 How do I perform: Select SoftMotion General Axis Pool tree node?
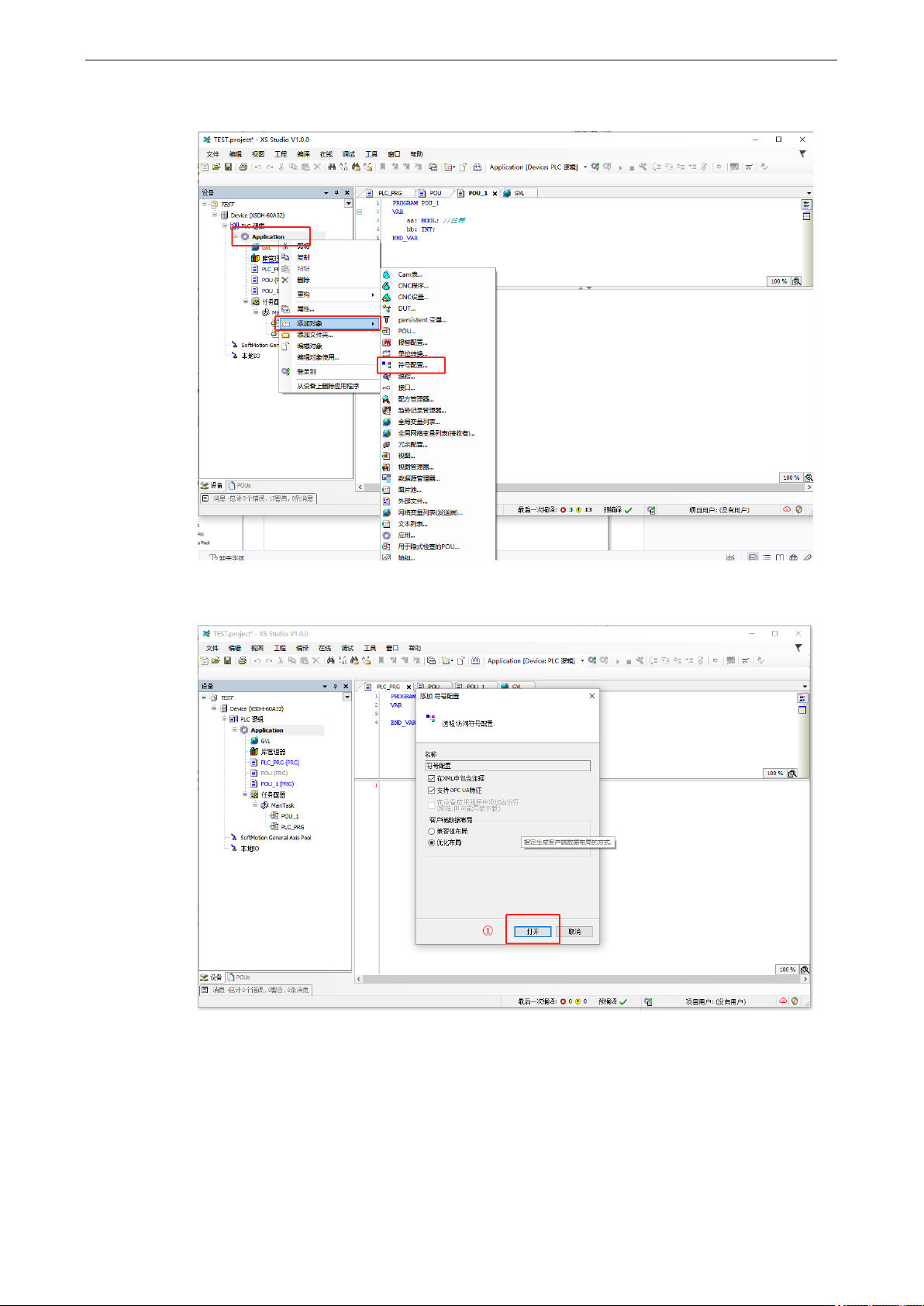[275, 838]
